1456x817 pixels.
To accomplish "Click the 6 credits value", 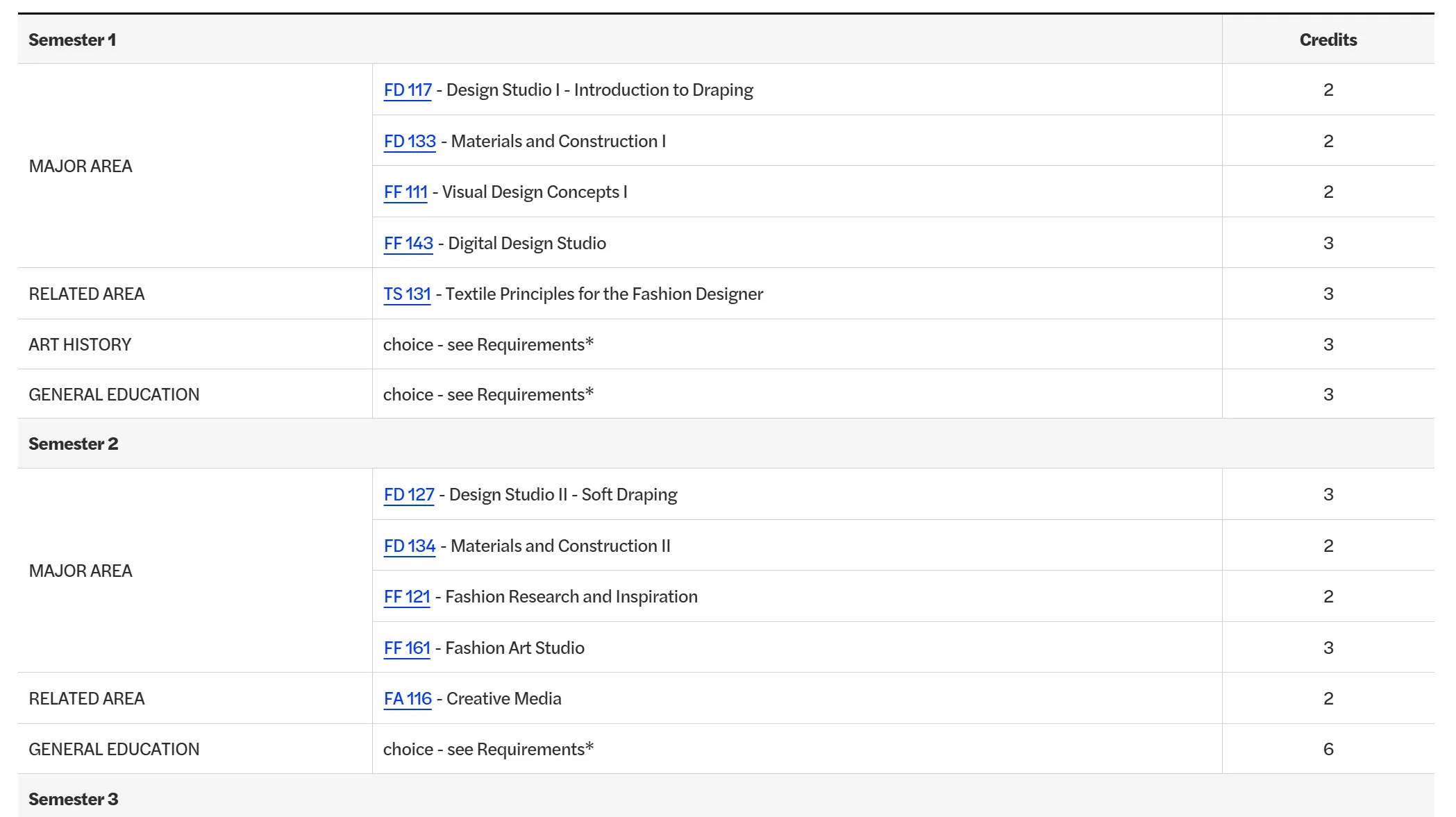I will tap(1328, 750).
